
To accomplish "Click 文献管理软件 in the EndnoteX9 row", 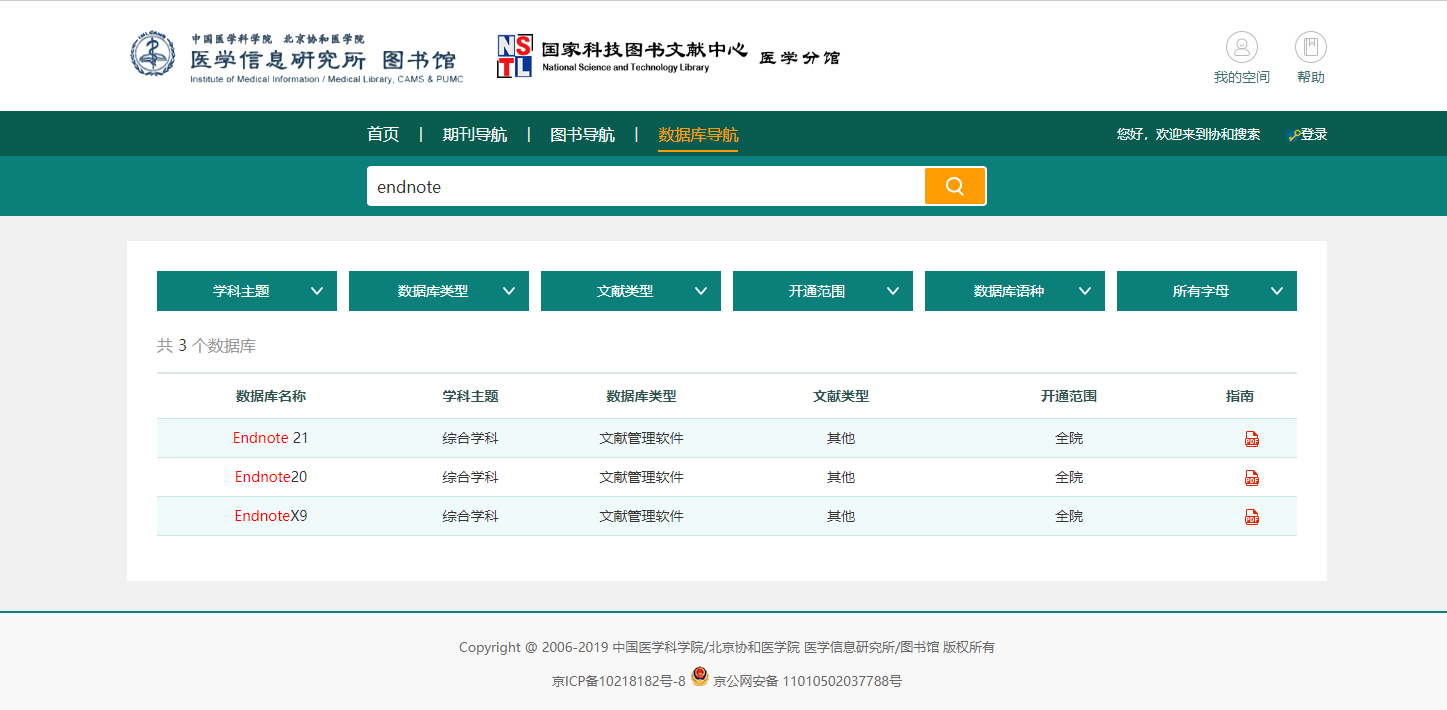I will pyautogui.click(x=641, y=516).
